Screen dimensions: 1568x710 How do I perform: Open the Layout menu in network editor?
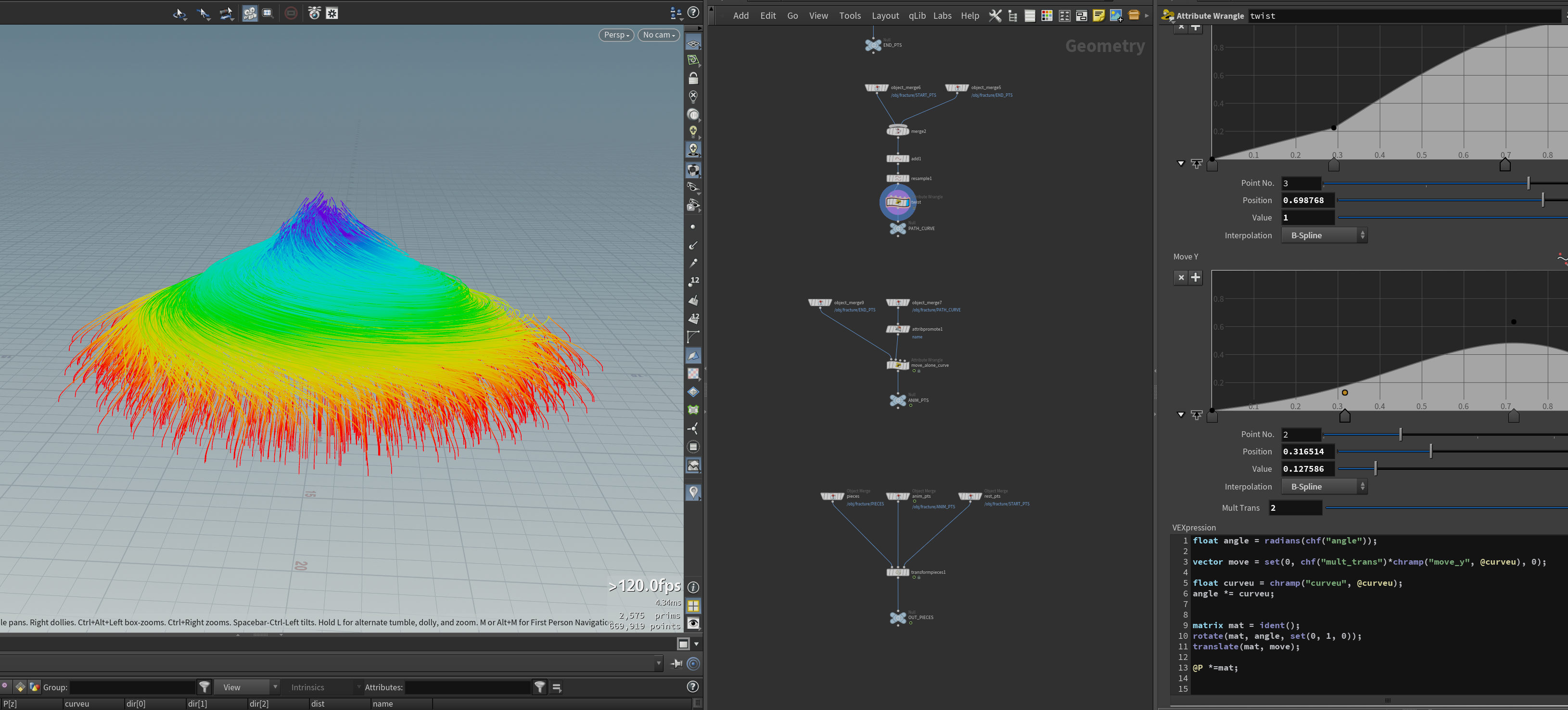point(885,16)
